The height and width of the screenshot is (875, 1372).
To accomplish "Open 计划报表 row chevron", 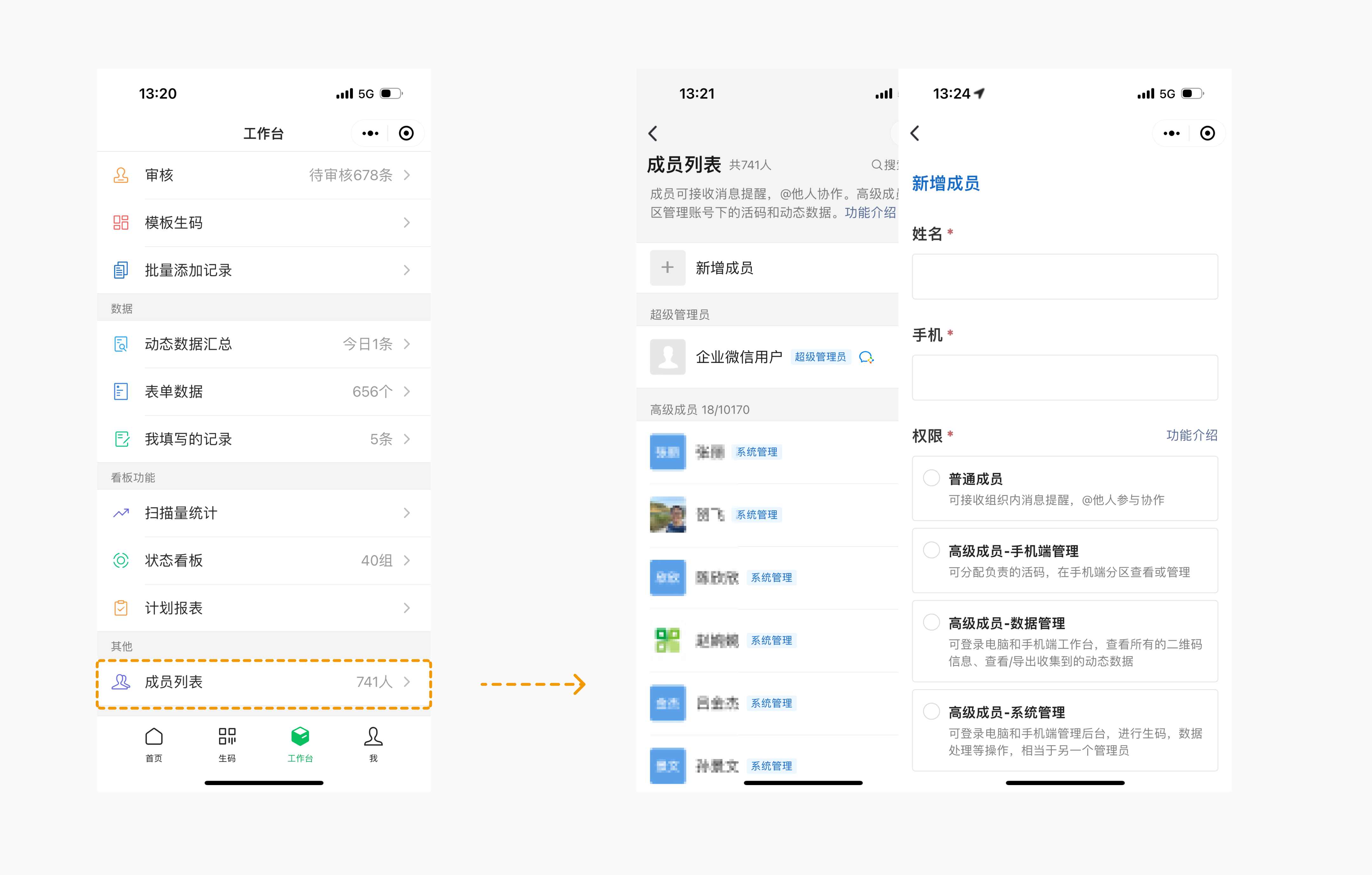I will (407, 608).
